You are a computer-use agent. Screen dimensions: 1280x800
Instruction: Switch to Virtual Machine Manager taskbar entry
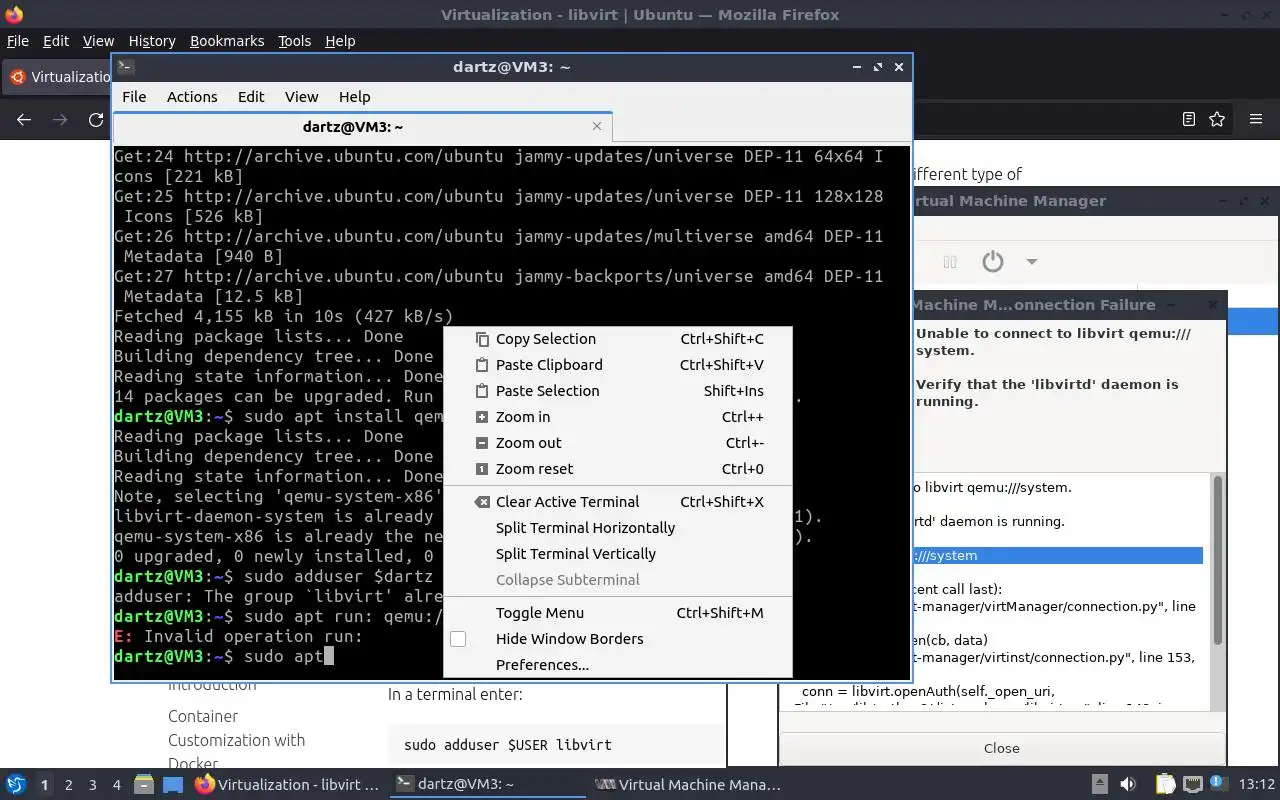tap(688, 785)
